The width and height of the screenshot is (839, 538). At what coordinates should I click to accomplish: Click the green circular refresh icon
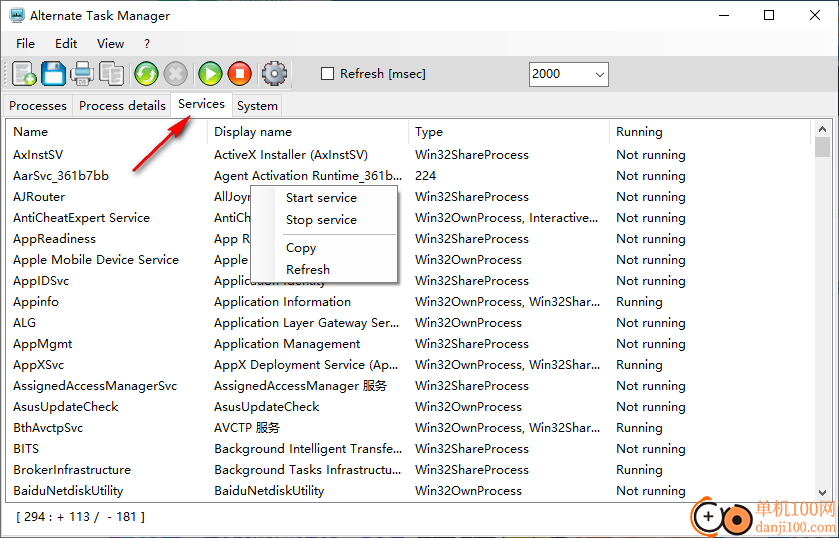click(146, 74)
